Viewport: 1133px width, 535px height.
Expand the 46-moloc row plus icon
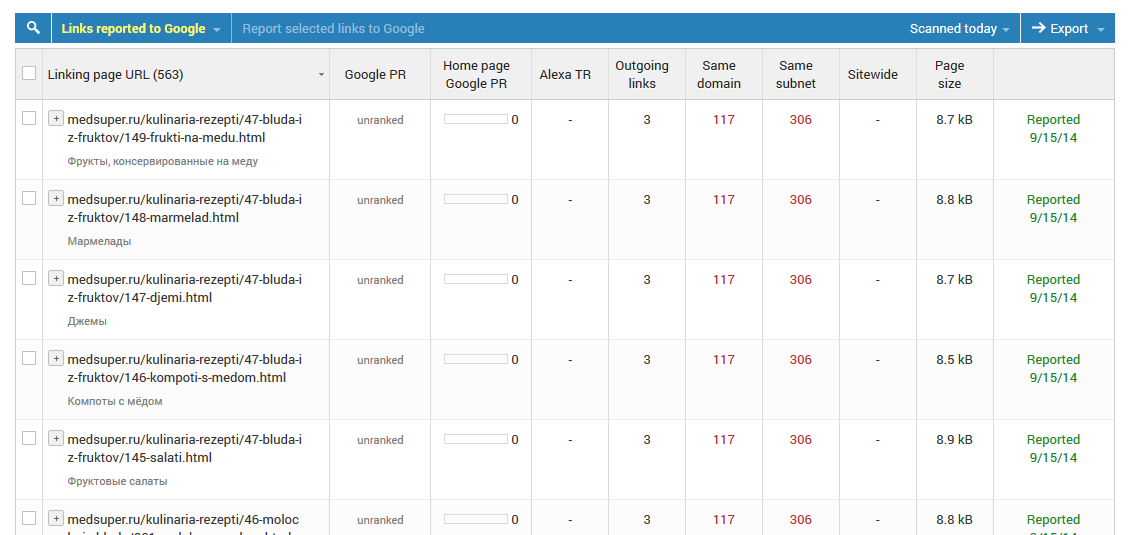[x=56, y=518]
